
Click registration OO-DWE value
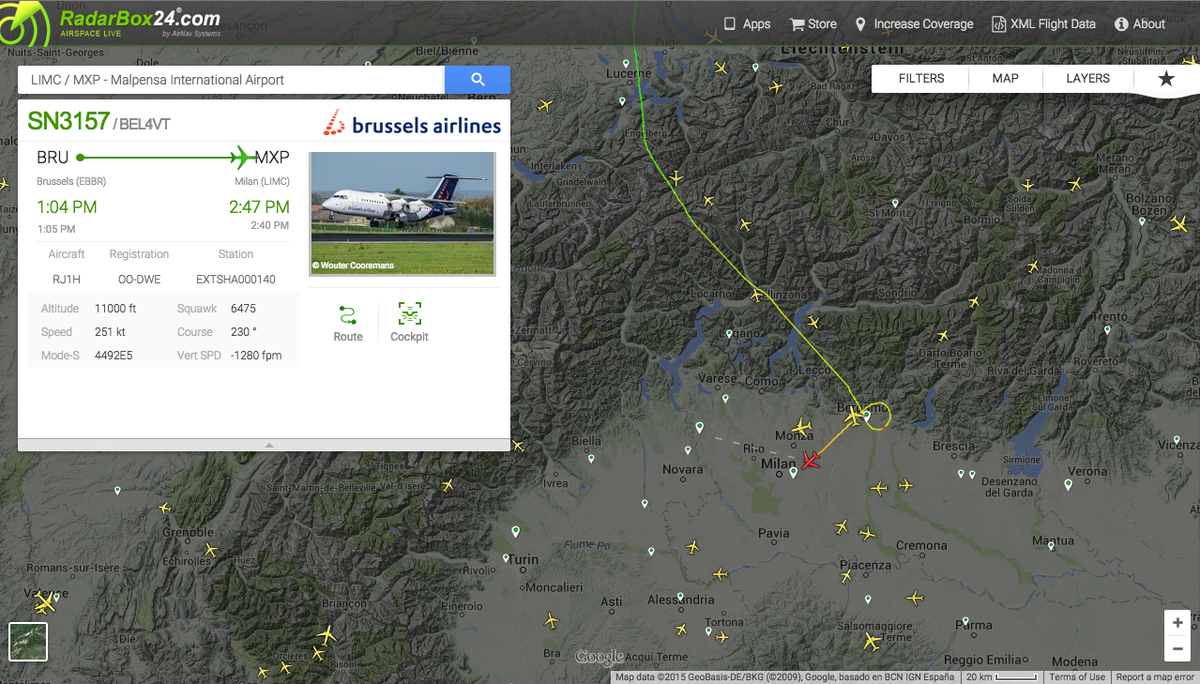139,279
